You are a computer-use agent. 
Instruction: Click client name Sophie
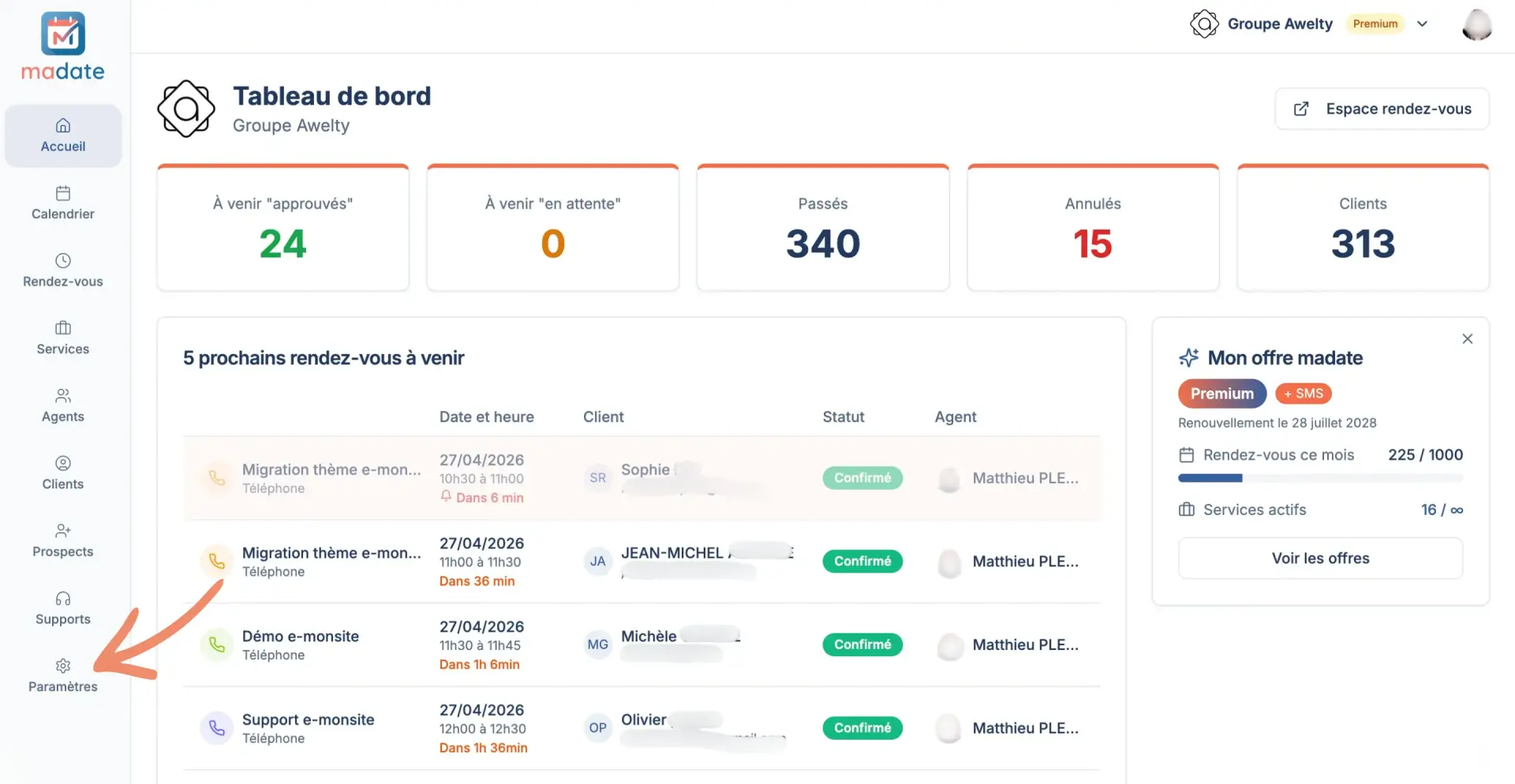point(645,469)
